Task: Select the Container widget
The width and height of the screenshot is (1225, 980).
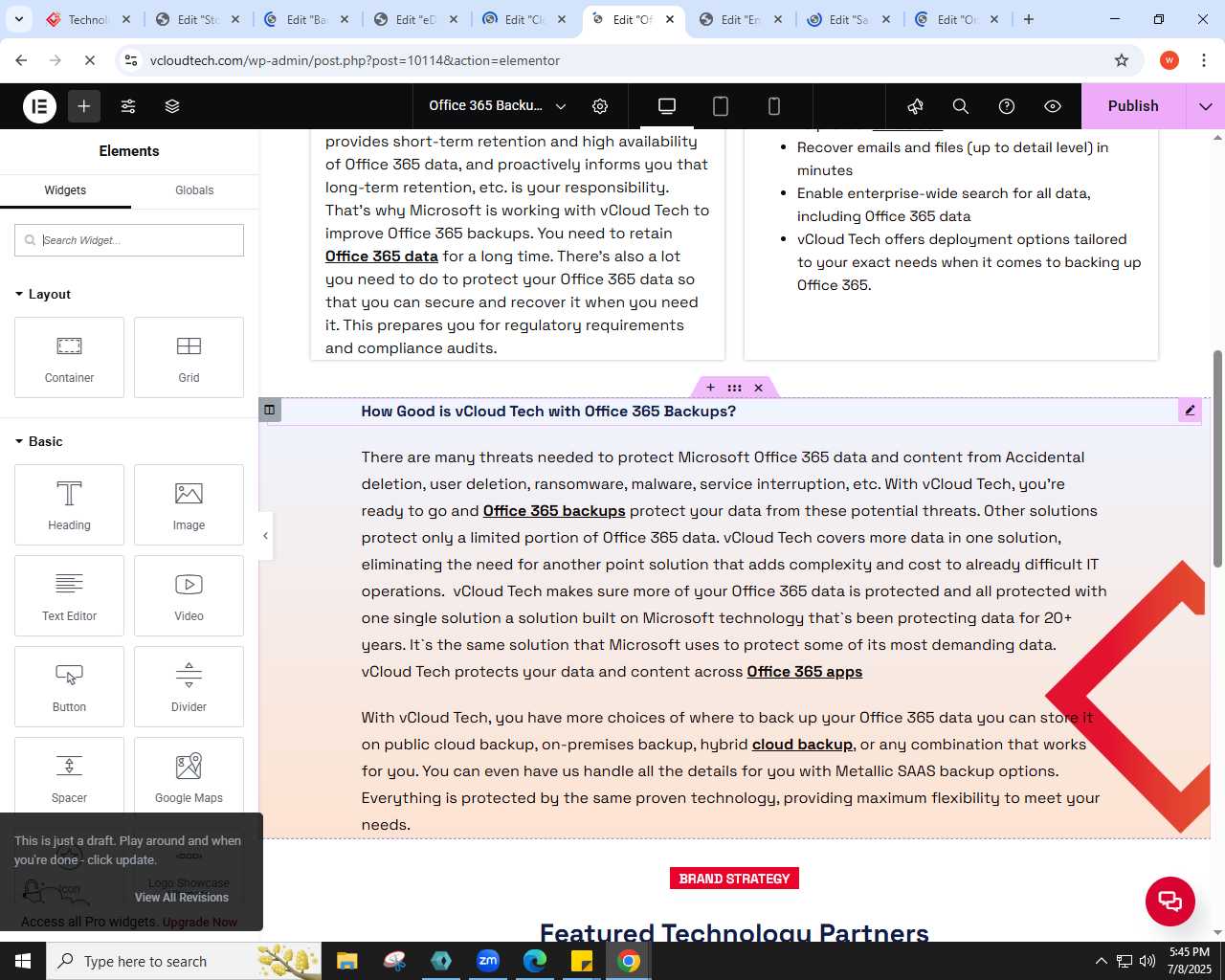Action: click(69, 357)
